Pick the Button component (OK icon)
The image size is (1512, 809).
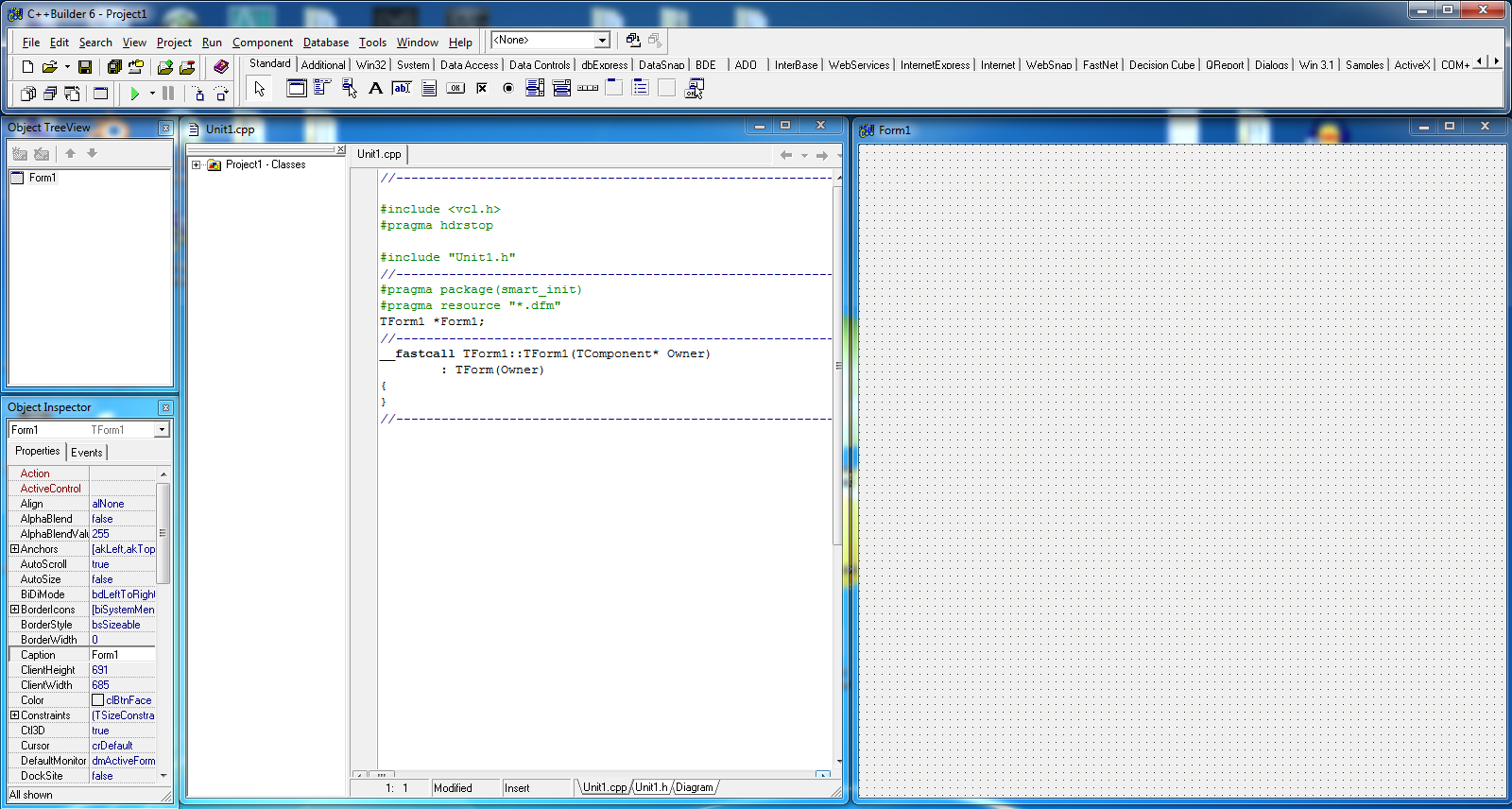pyautogui.click(x=455, y=88)
